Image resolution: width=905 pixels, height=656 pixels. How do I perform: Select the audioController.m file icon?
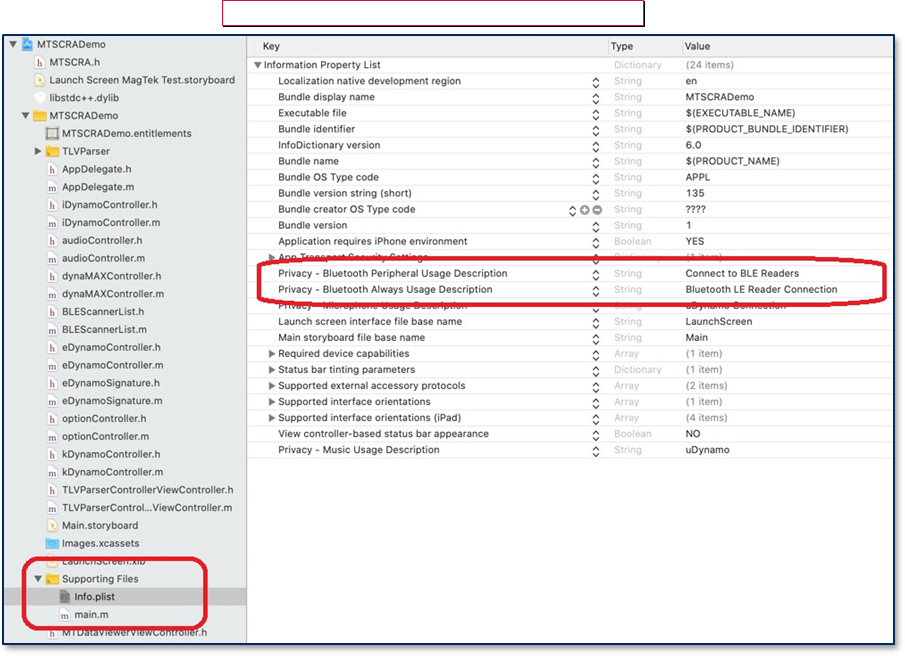(52, 258)
